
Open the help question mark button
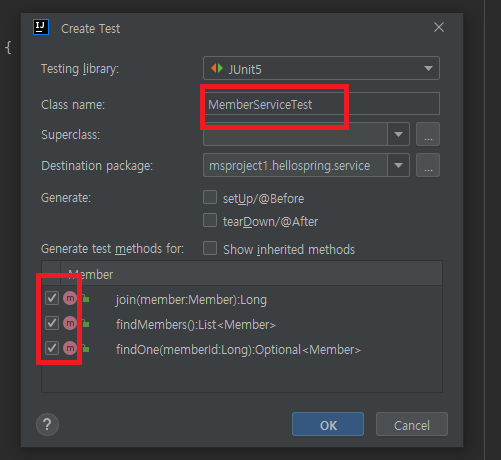[47, 424]
